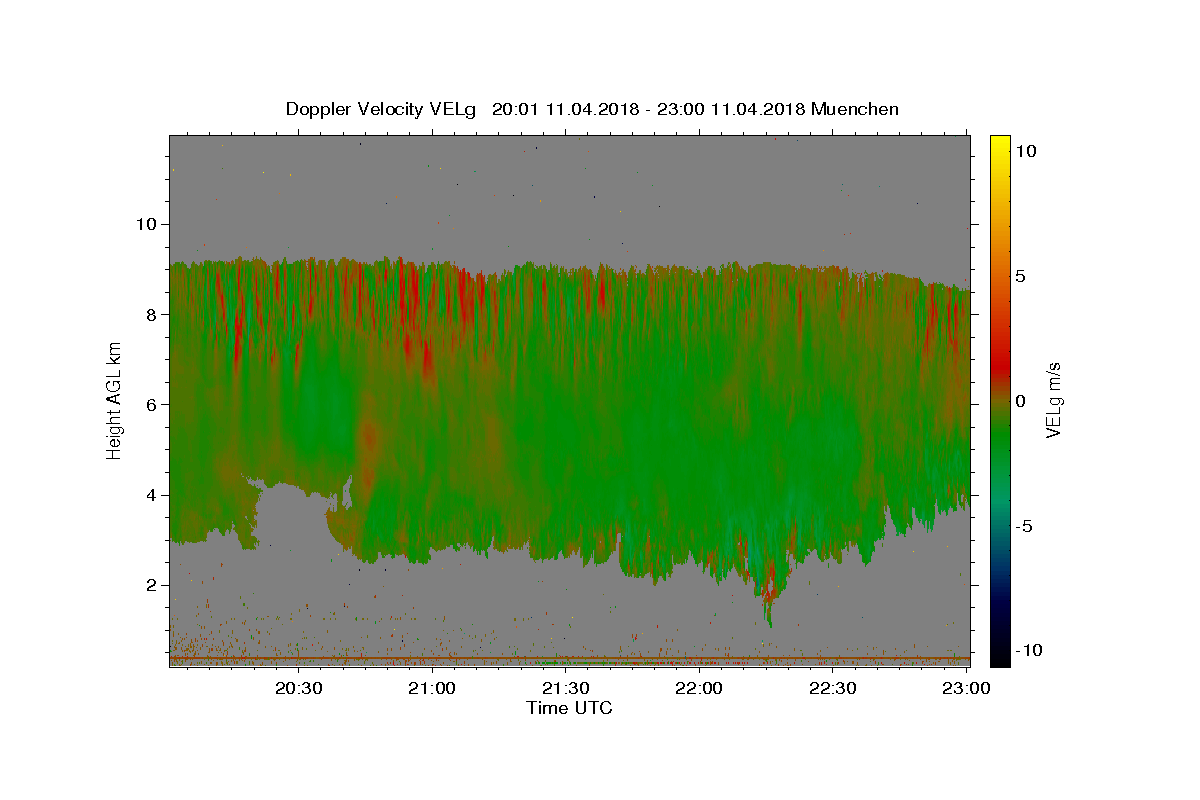Click the colorbar value '-10'
The height and width of the screenshot is (800, 1200).
[x=1030, y=651]
